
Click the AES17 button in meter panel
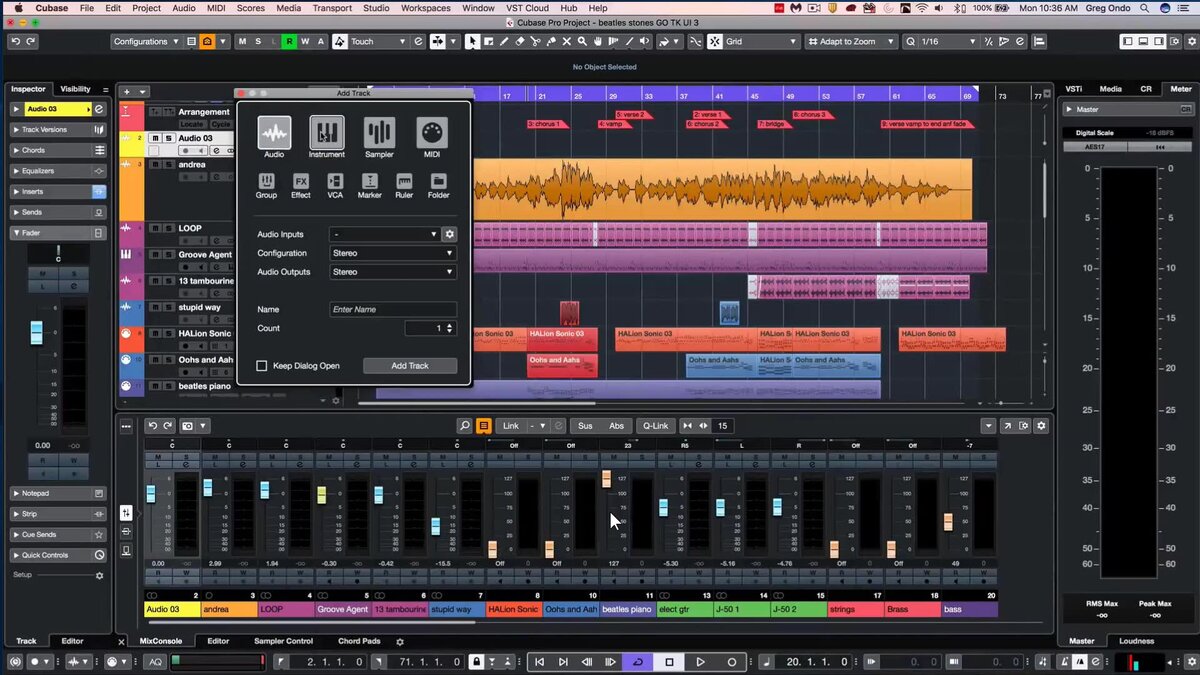1095,147
